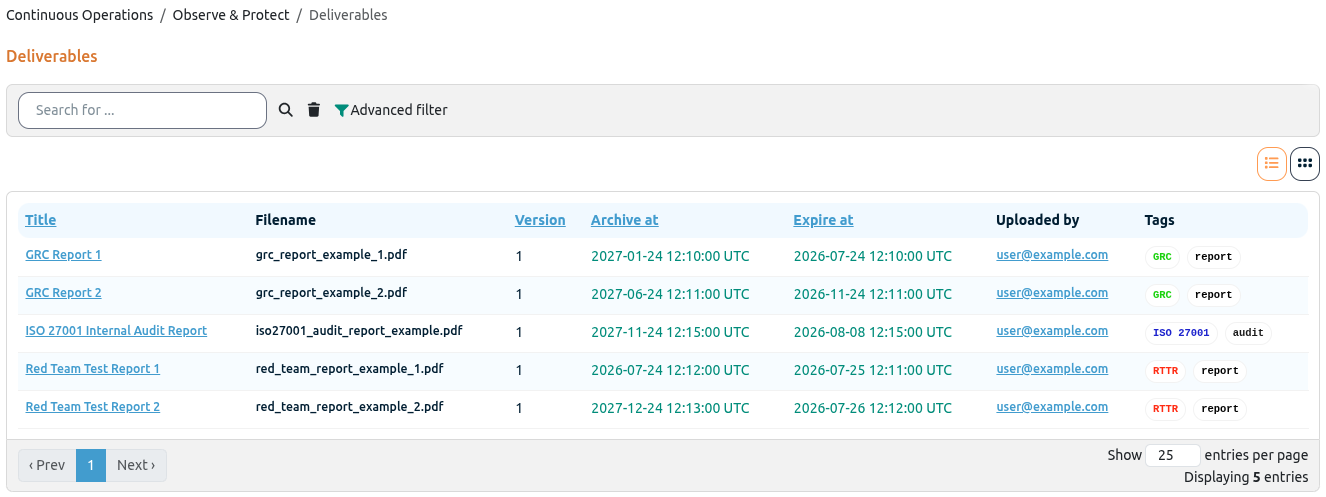Select filename iso27001_audit_report_example.pdf
Screen dimensions: 1326x497
click(x=359, y=331)
